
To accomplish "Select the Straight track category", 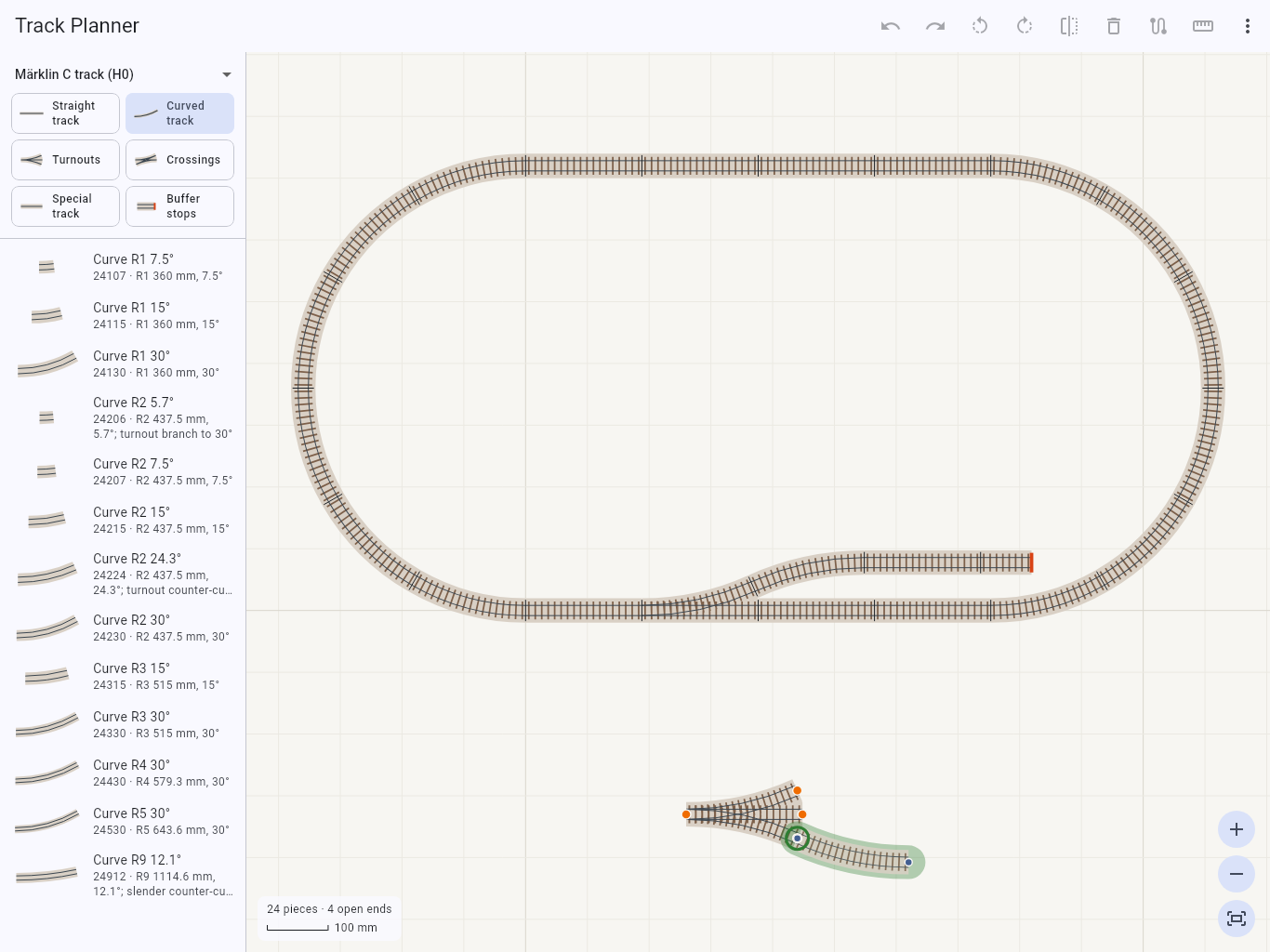I will [65, 113].
